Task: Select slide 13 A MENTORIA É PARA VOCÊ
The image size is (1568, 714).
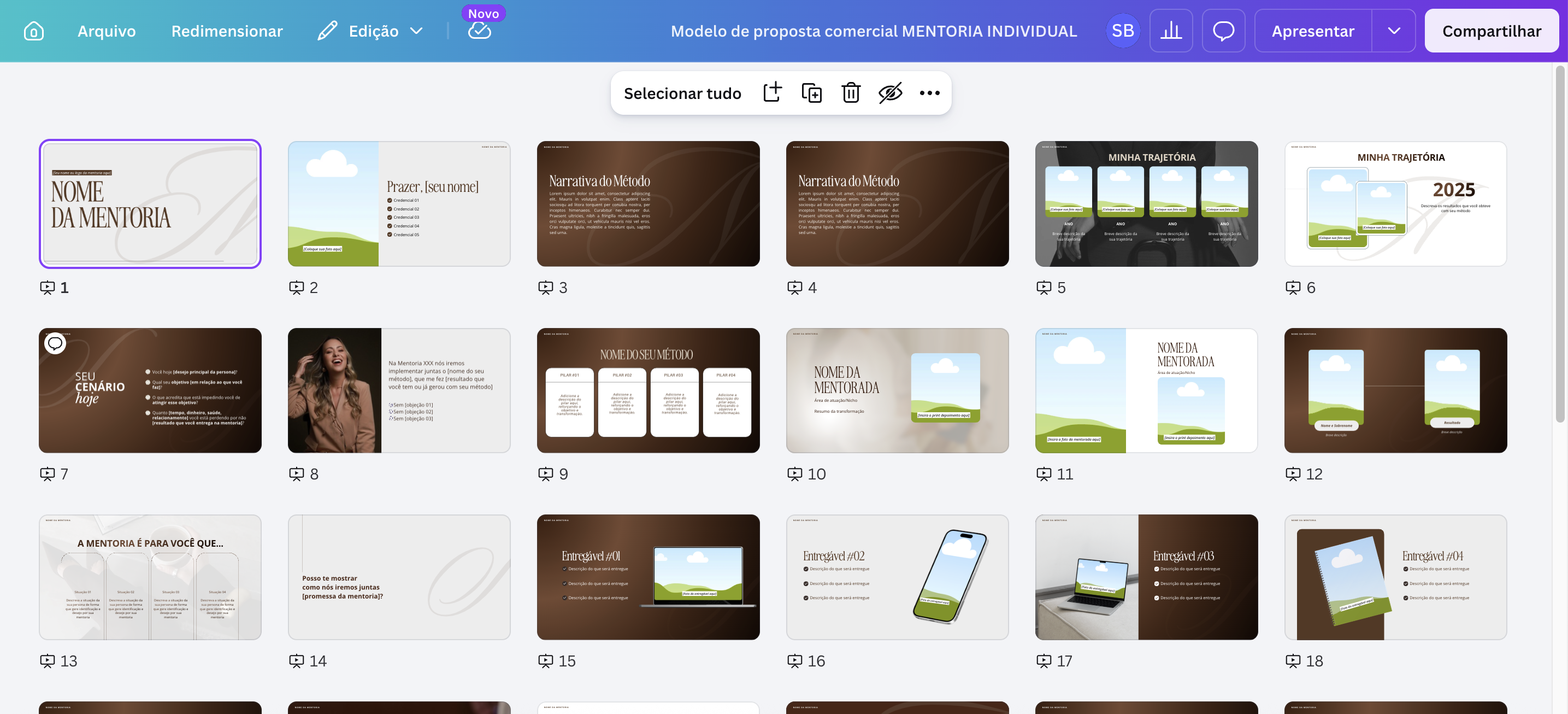Action: [x=150, y=577]
